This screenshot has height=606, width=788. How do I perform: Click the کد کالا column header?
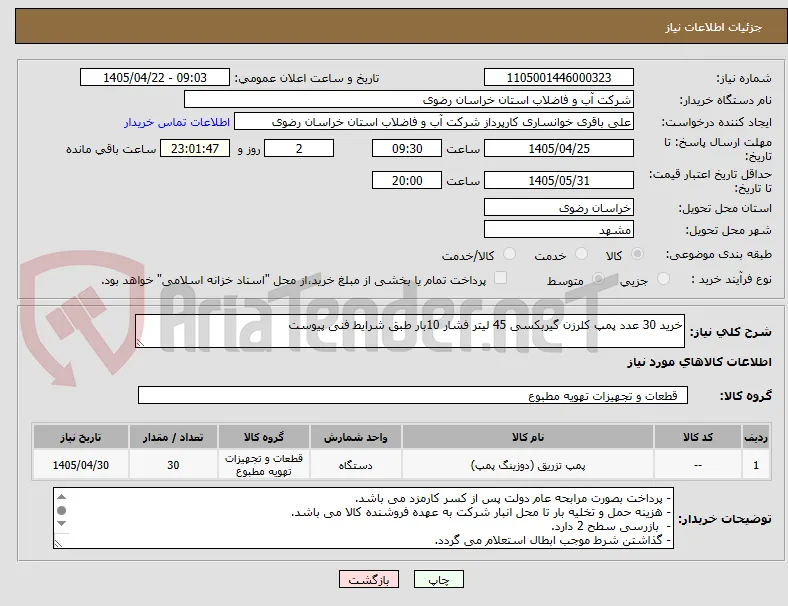click(698, 437)
